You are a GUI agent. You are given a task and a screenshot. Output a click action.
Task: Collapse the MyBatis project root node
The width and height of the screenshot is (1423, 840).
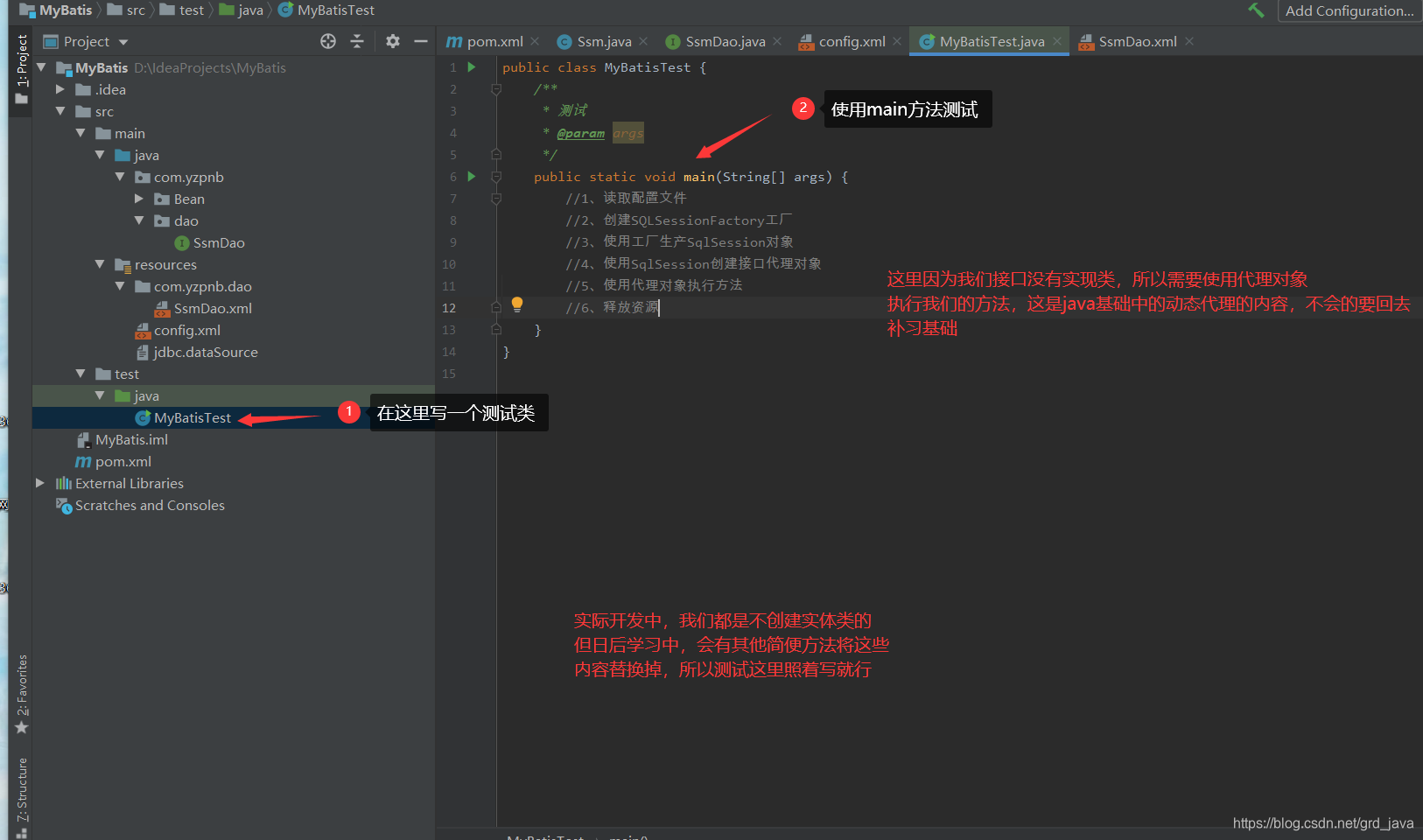(x=41, y=67)
